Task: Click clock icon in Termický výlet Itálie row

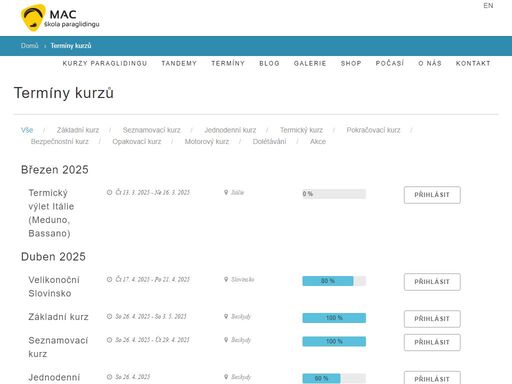Action: tap(109, 192)
